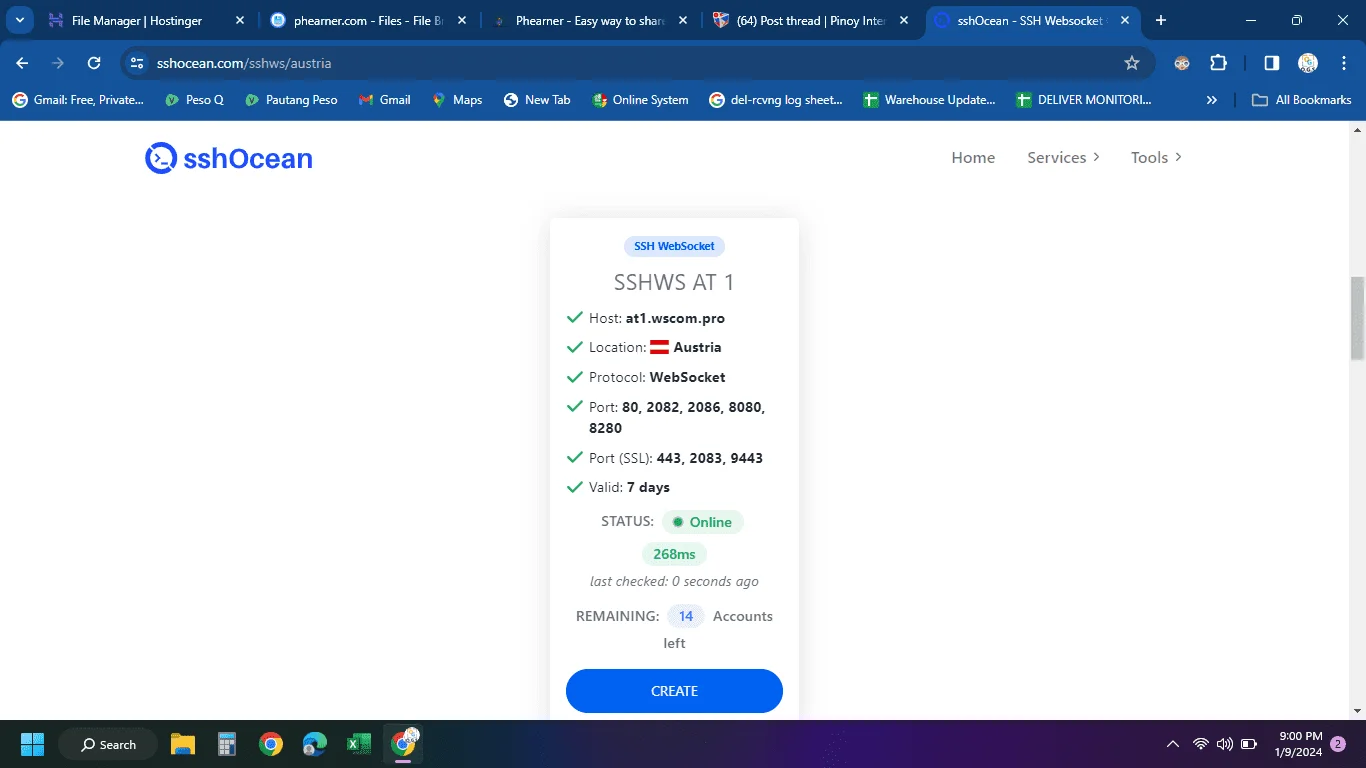Click the sshOcean logo
1366x768 pixels.
(x=229, y=158)
